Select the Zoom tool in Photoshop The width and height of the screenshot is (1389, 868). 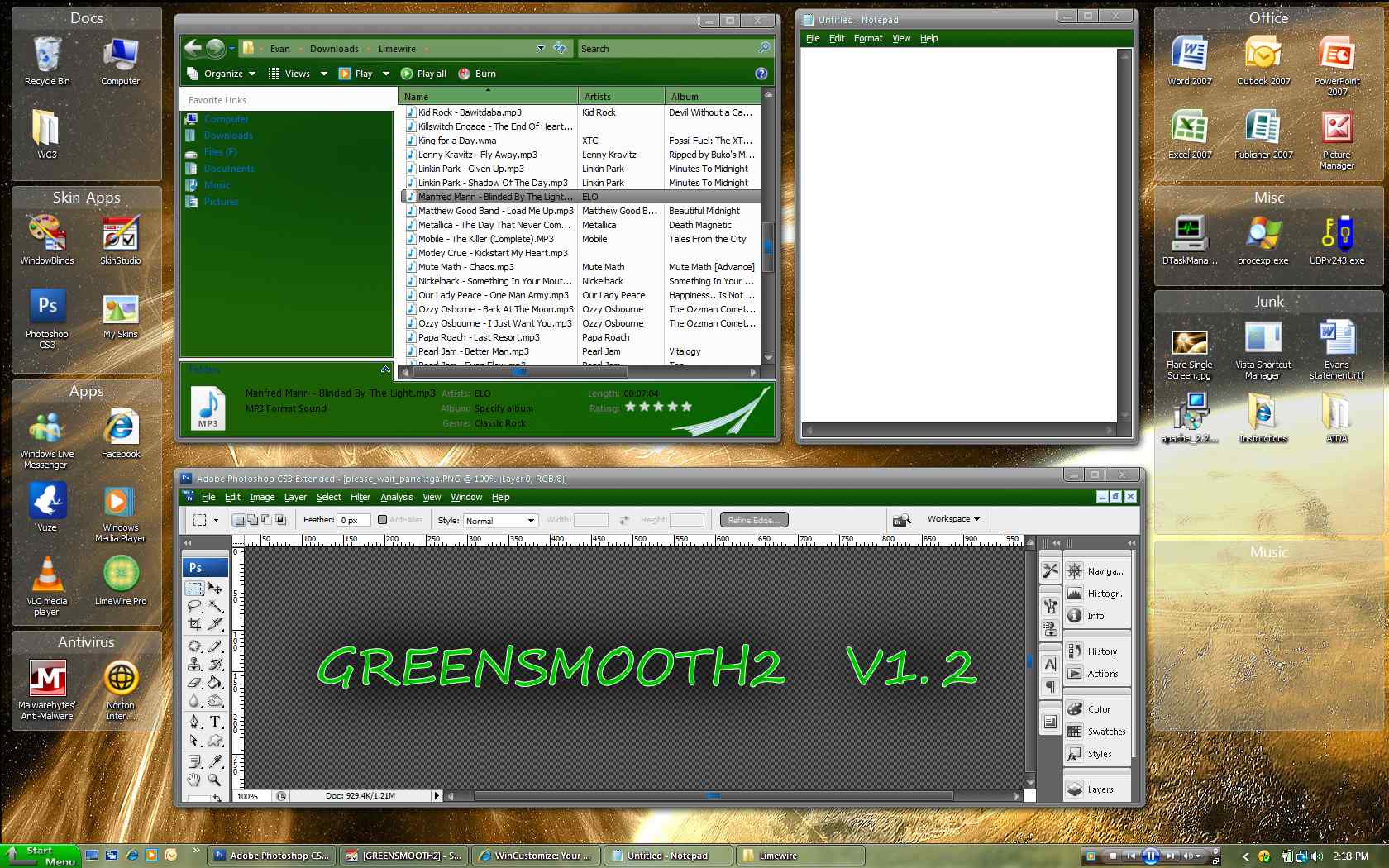(x=215, y=780)
